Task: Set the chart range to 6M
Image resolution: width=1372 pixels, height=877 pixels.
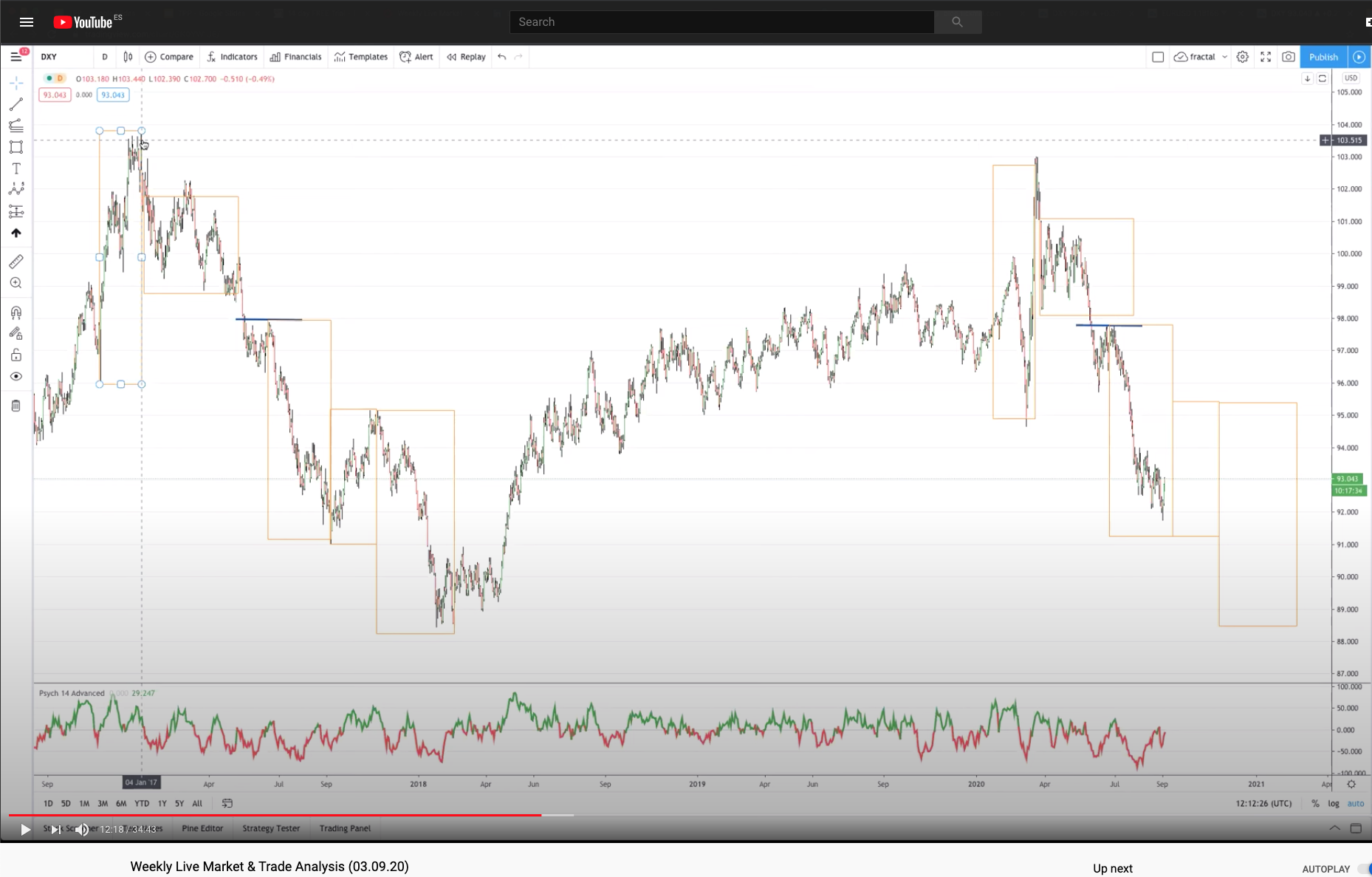Action: [121, 803]
